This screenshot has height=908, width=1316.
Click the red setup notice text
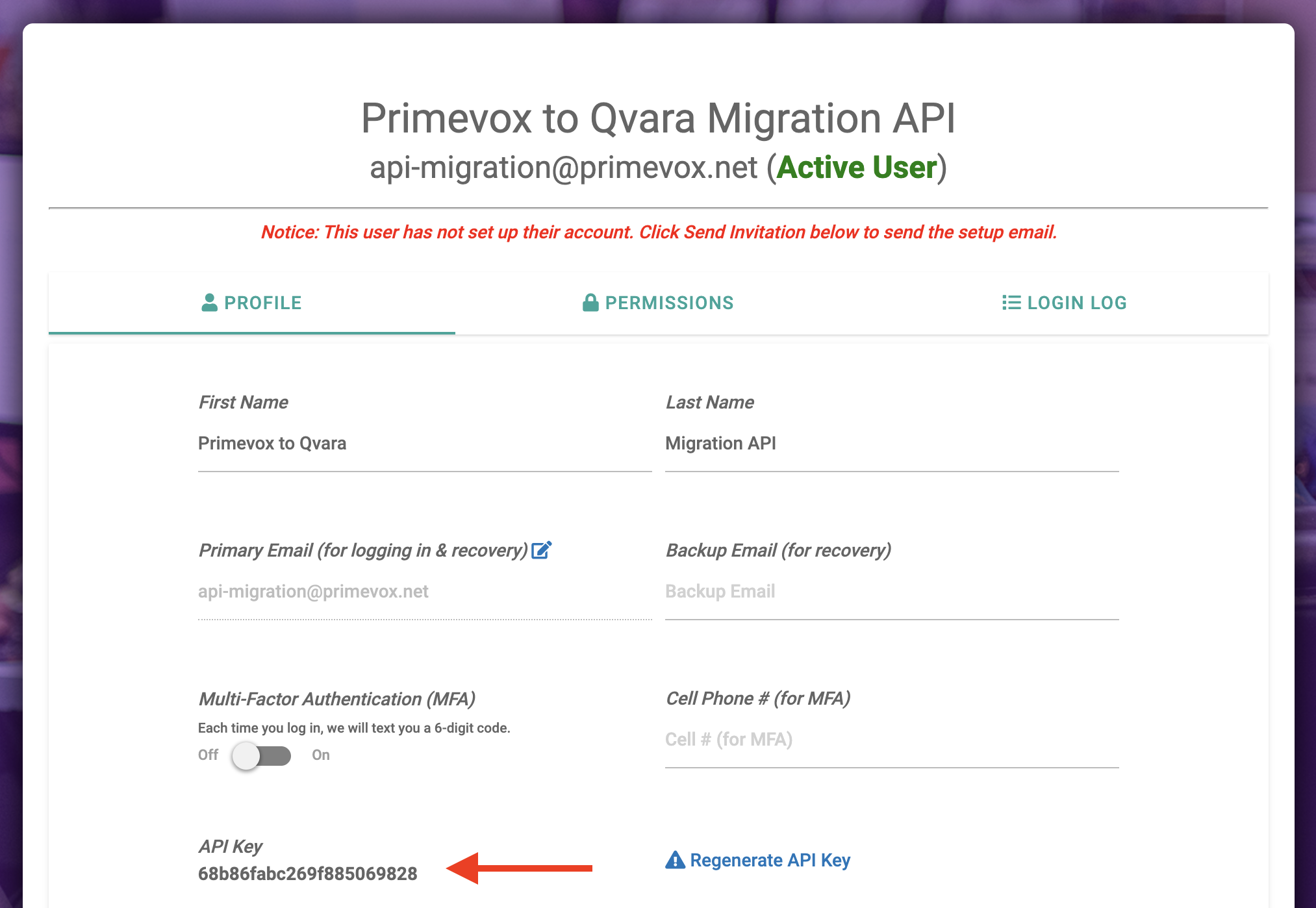coord(659,232)
